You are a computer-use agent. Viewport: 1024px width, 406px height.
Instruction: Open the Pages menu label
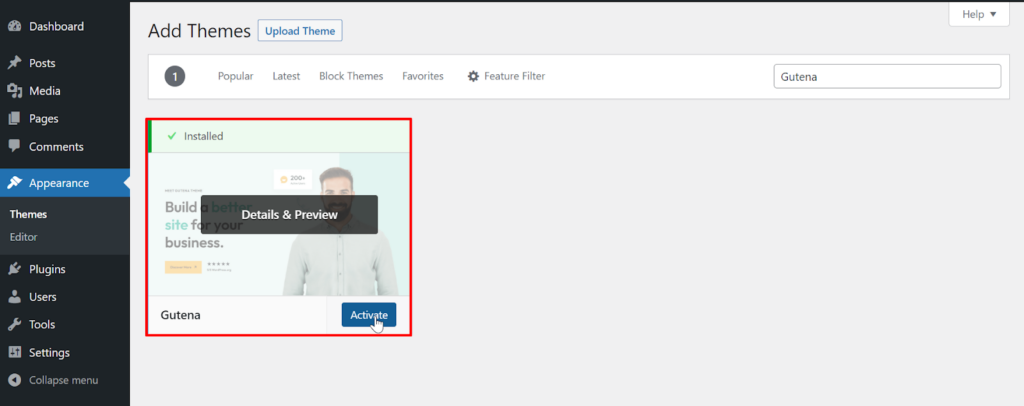pos(44,119)
